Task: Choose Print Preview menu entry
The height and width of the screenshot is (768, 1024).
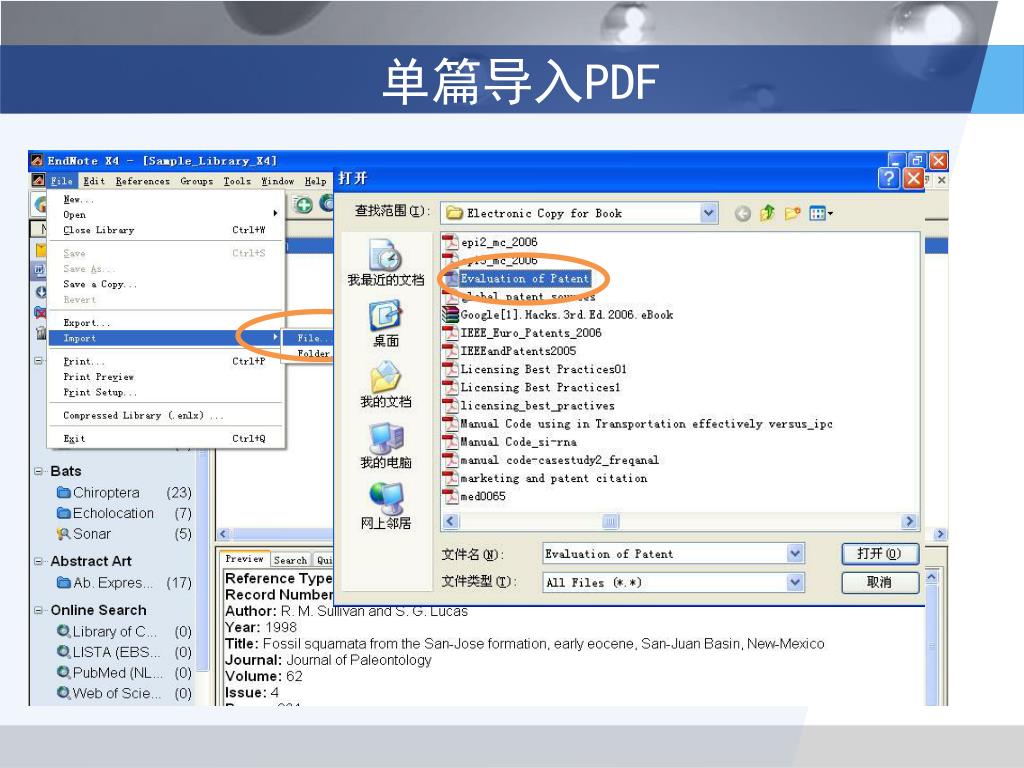Action: [x=166, y=377]
